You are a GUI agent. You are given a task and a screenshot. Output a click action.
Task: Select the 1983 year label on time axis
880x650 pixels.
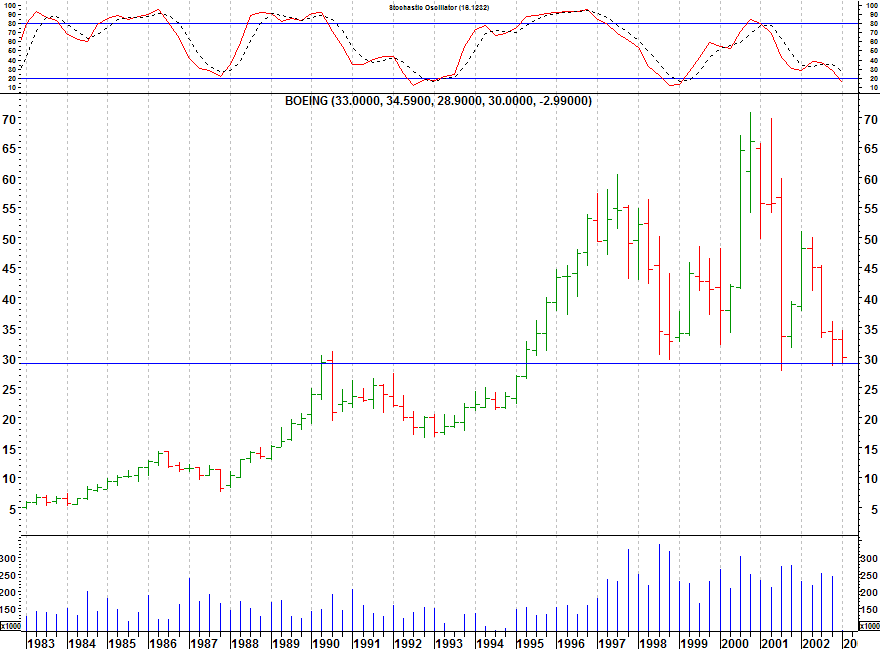41,643
